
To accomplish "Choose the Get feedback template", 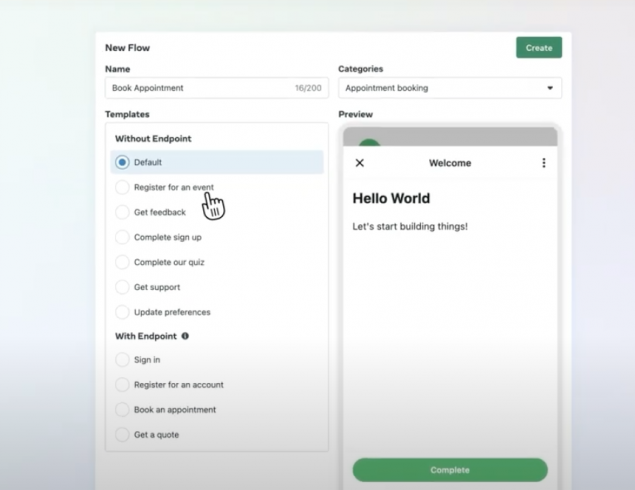I will (123, 212).
